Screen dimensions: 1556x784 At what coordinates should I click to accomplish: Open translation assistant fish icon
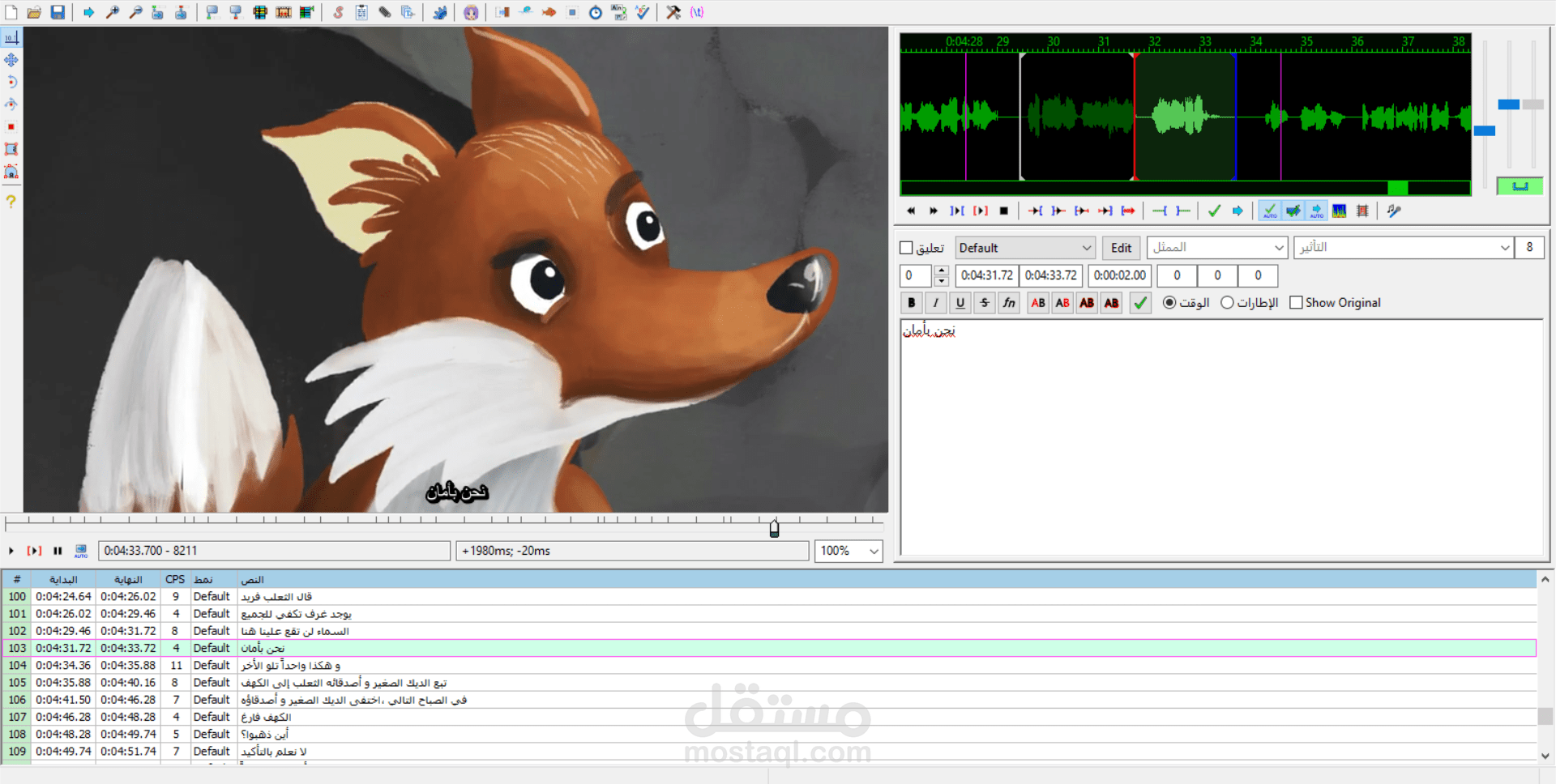click(x=549, y=12)
